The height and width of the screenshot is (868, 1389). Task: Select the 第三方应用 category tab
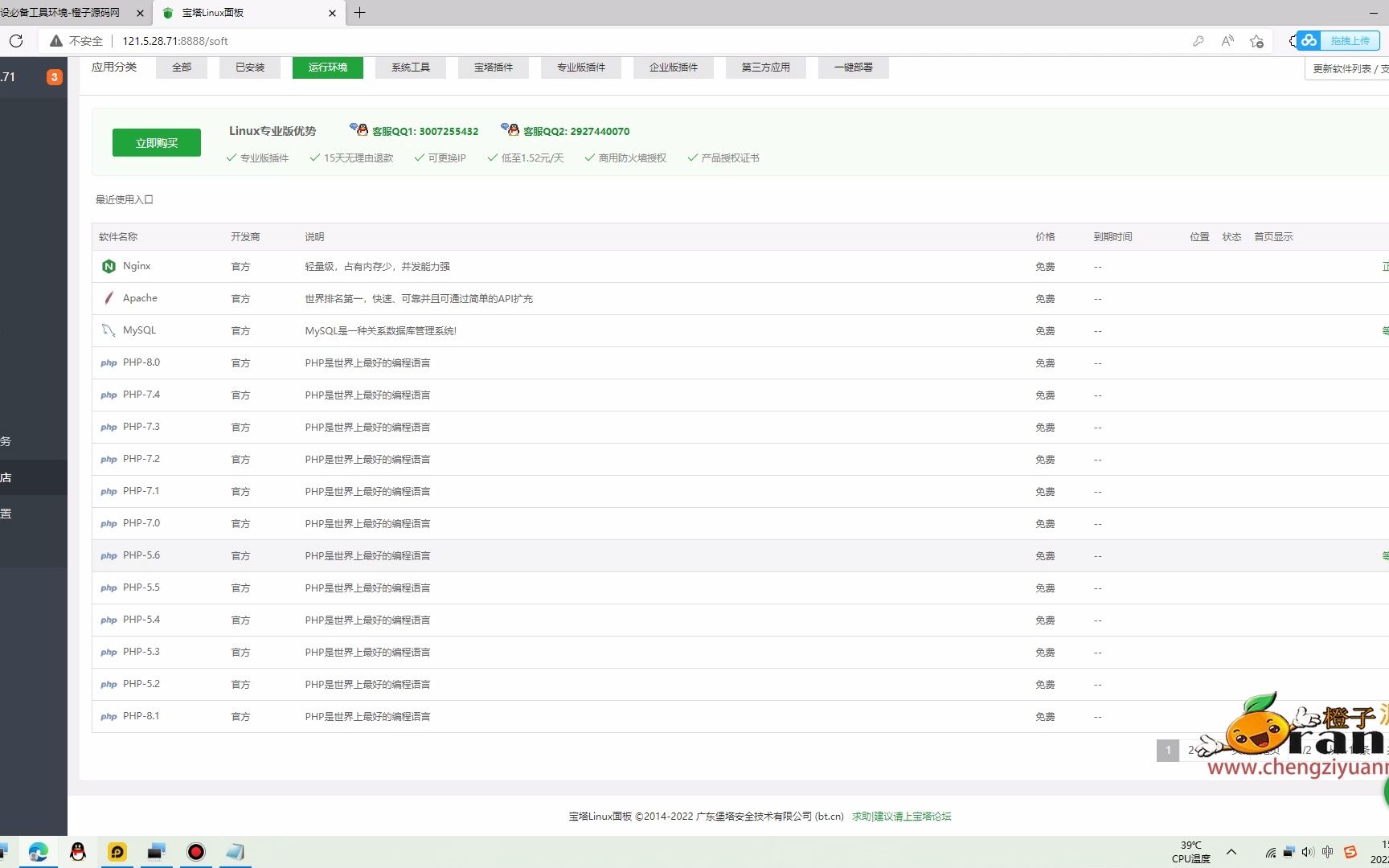pos(766,68)
